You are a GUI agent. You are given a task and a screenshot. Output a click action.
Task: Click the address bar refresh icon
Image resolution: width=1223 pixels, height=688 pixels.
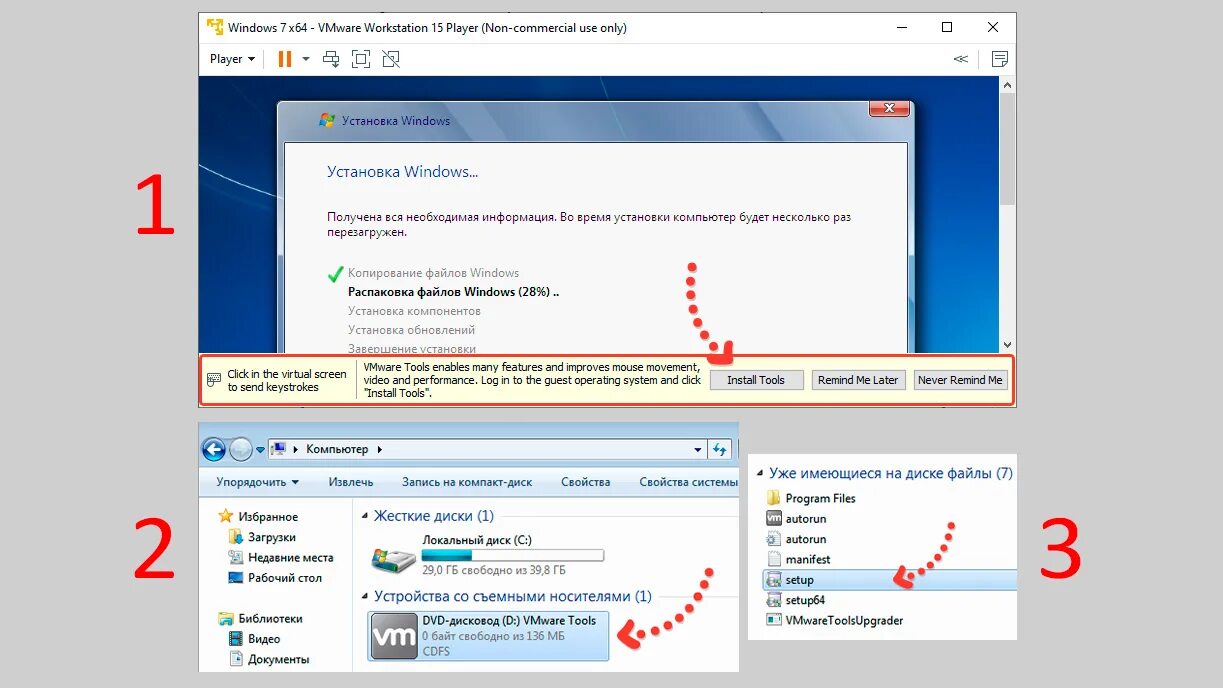click(x=720, y=450)
